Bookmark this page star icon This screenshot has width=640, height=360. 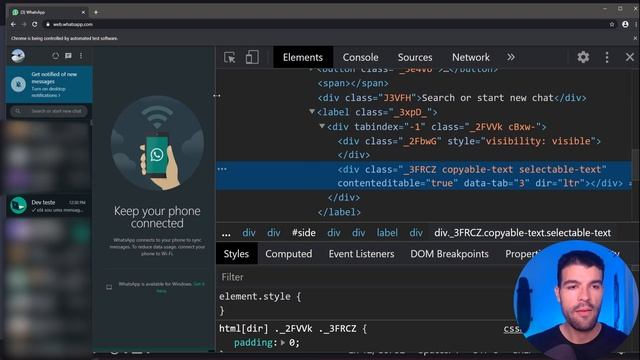point(612,24)
